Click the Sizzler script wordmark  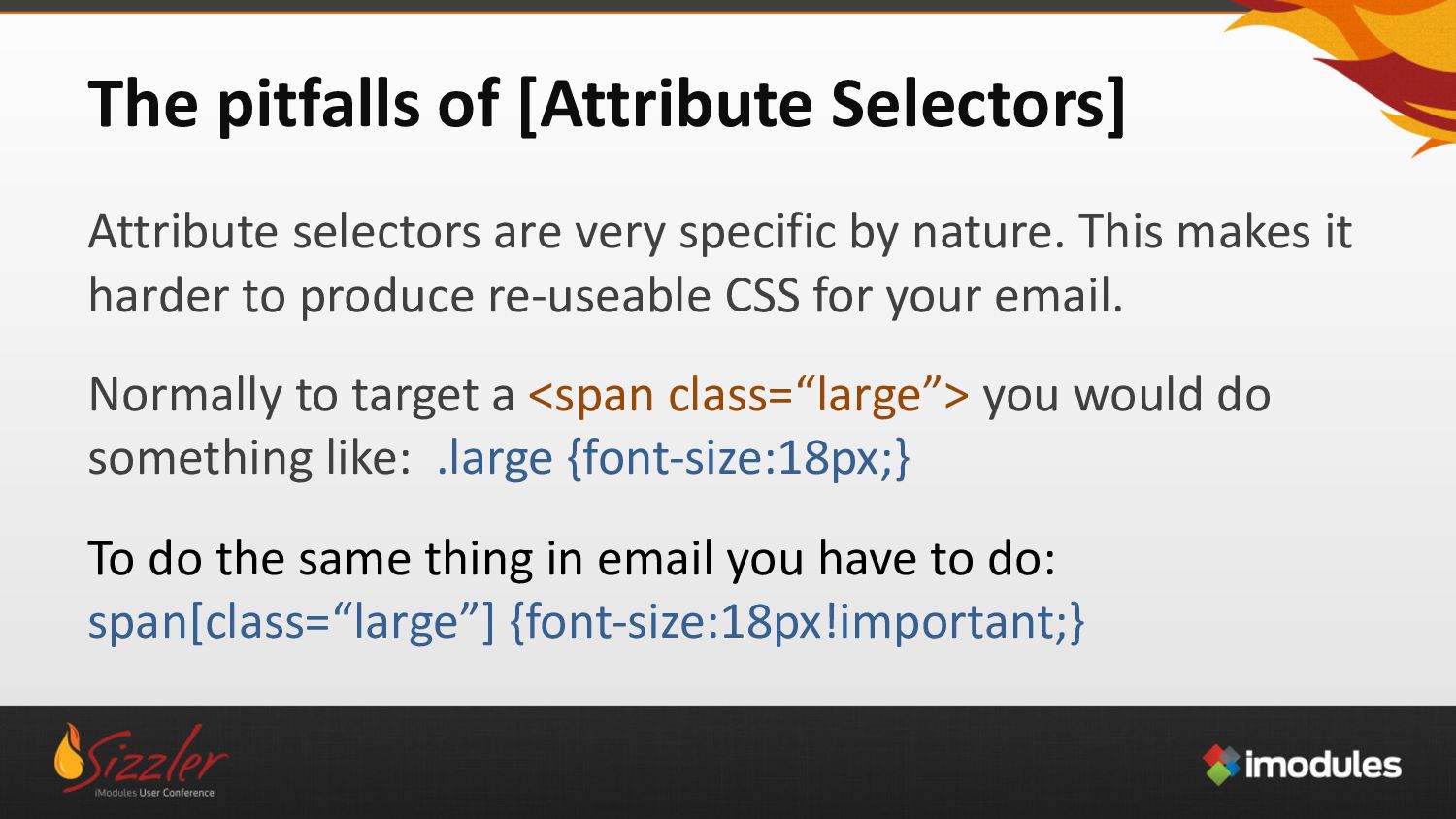[x=156, y=757]
